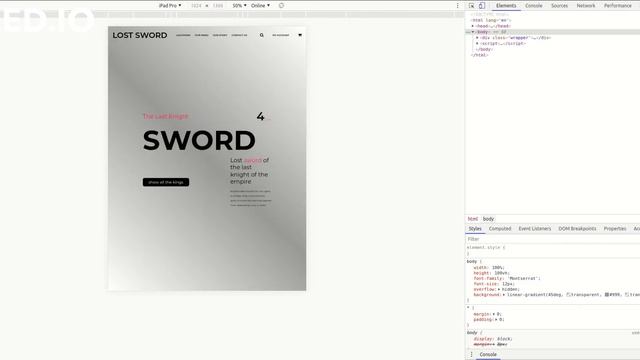Select the Console drawer tab at bottom
This screenshot has height=360, width=640.
488,354
